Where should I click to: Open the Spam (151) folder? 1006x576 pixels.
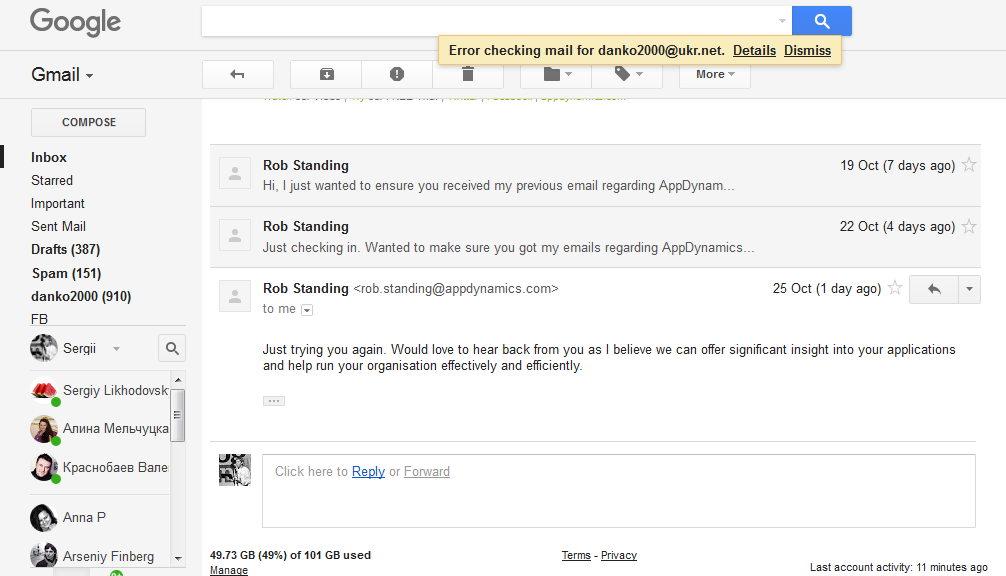pos(65,273)
